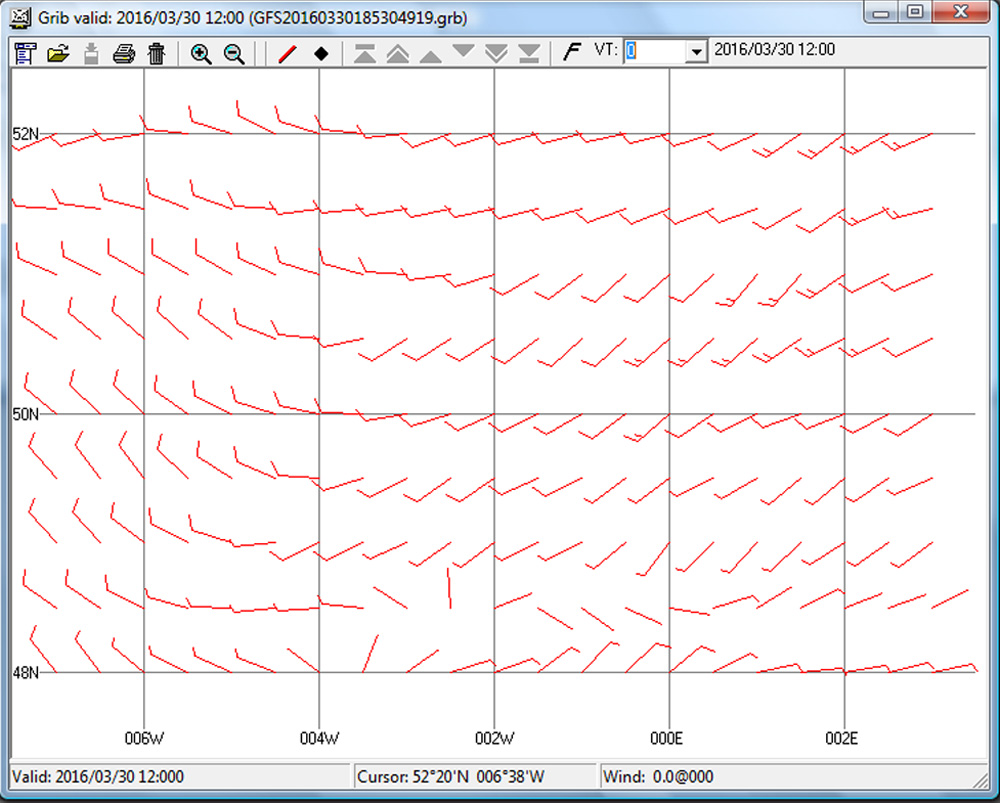Screen dimensions: 1000x803
Task: Step back with single up arrow
Action: click(x=431, y=53)
